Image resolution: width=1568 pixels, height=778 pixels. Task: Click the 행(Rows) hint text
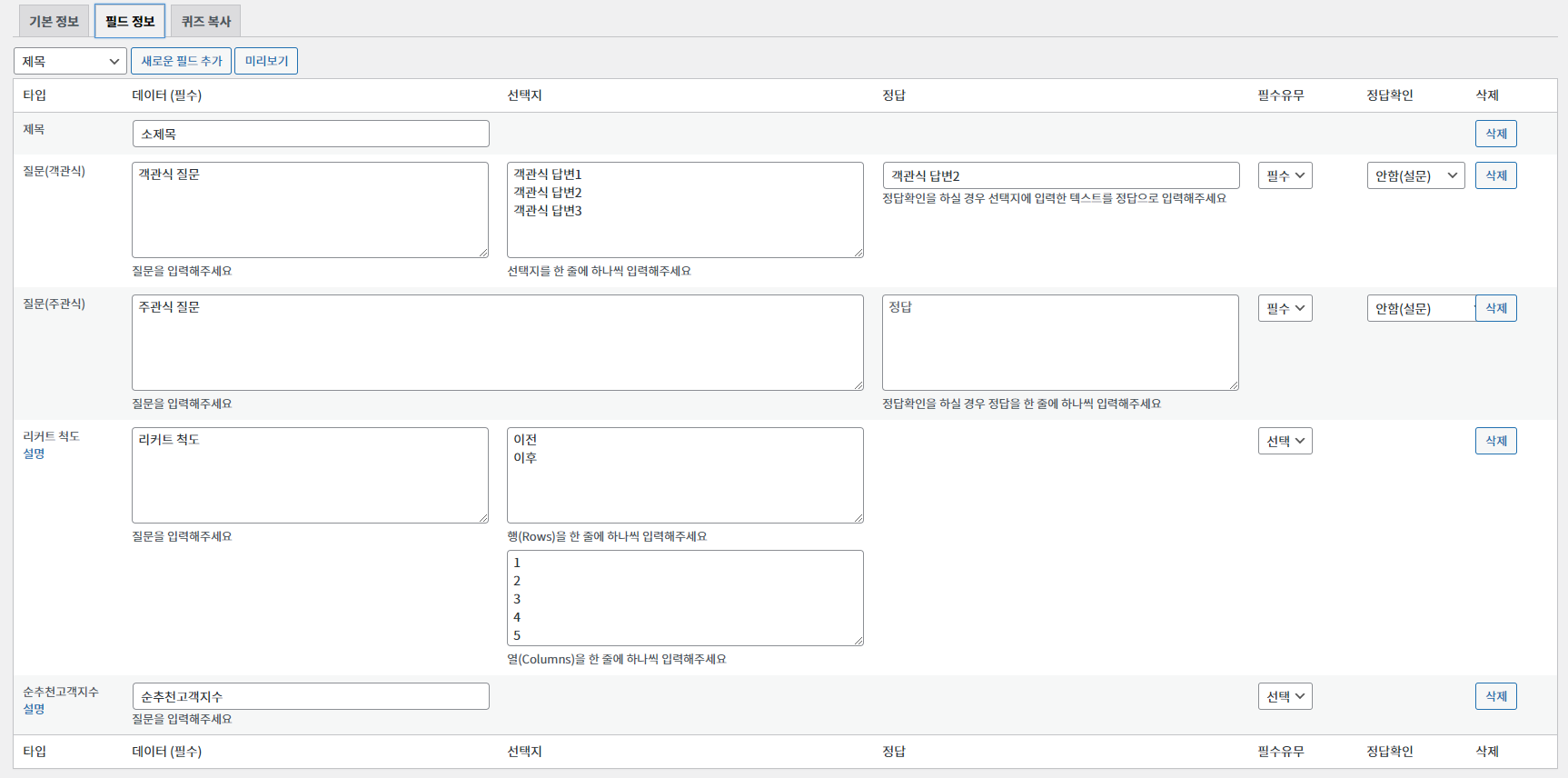(x=607, y=536)
